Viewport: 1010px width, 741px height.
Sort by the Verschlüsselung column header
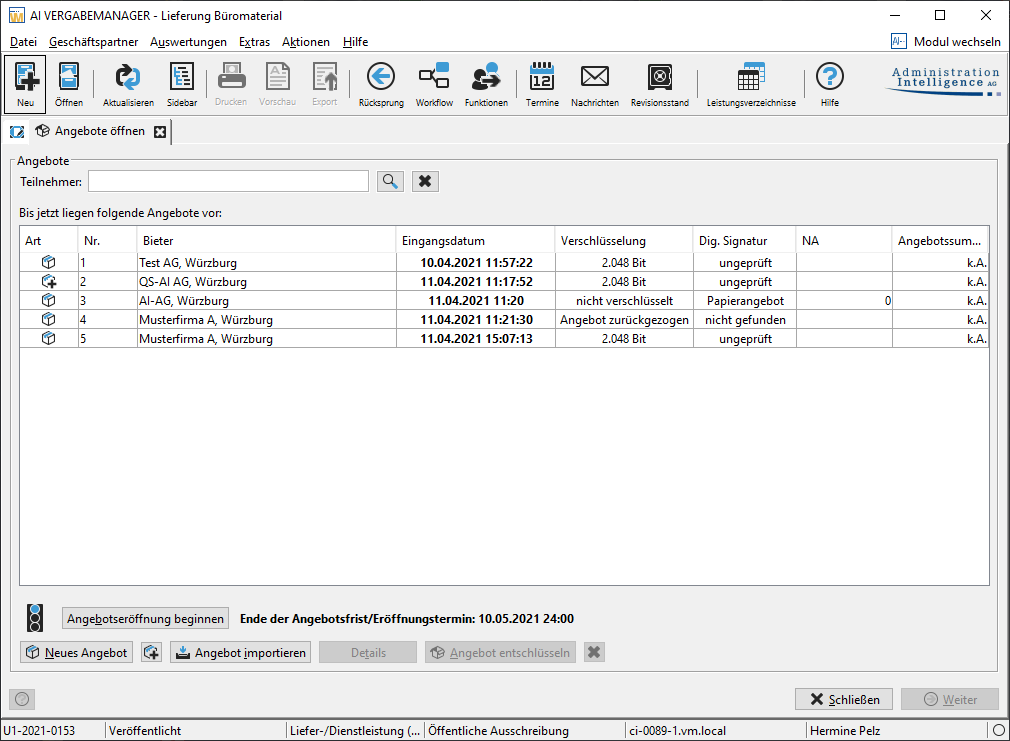tap(624, 240)
